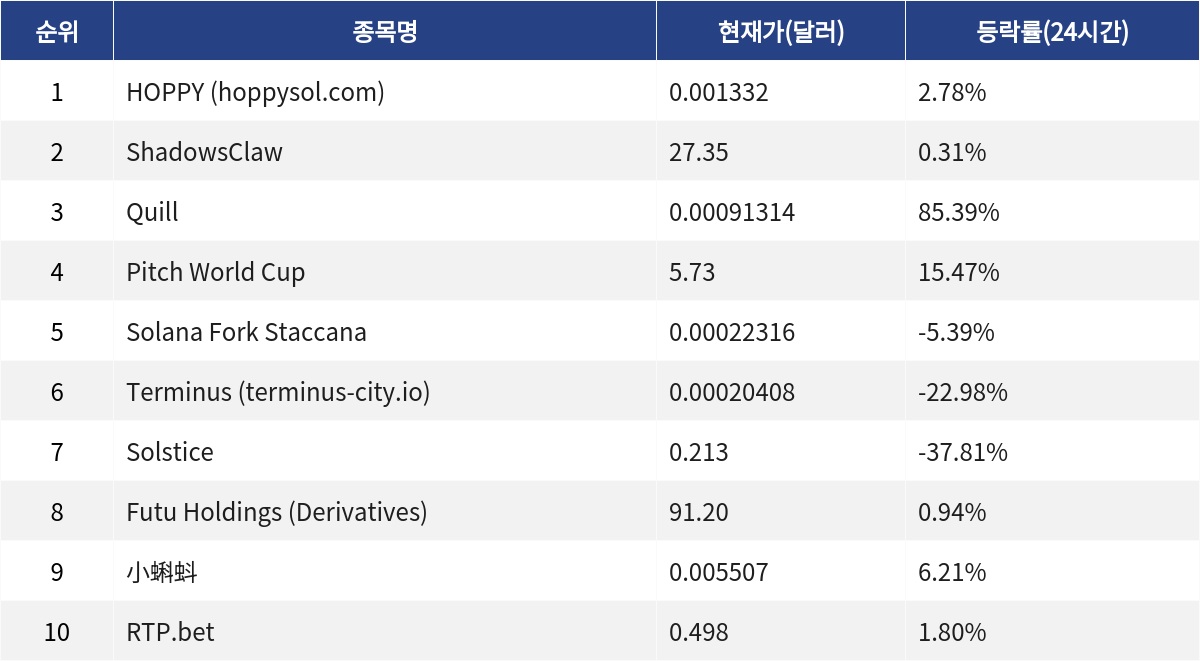Image resolution: width=1200 pixels, height=661 pixels.
Task: Select the Pitch World Cup cell
Action: click(385, 272)
